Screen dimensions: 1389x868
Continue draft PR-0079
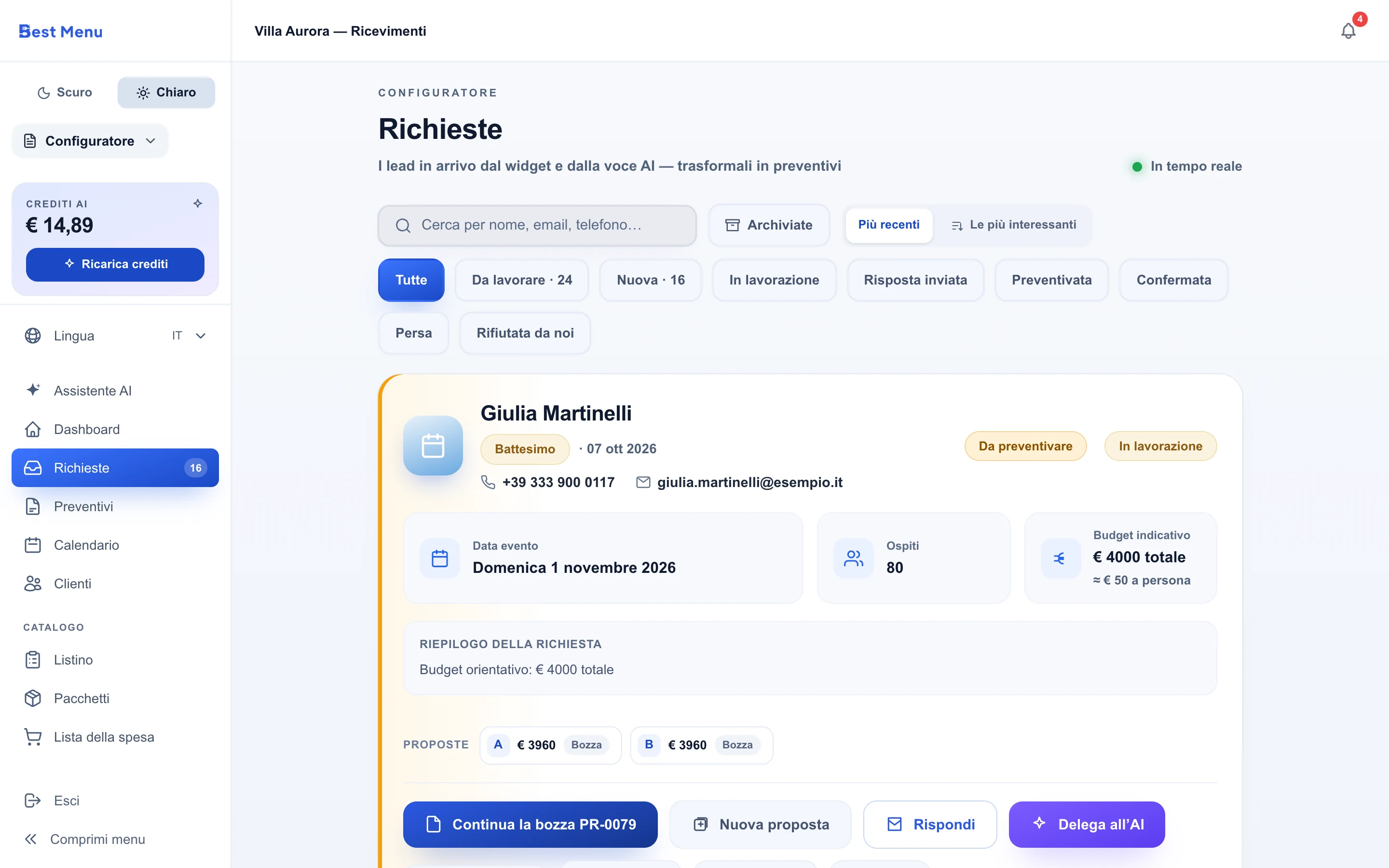point(530,825)
